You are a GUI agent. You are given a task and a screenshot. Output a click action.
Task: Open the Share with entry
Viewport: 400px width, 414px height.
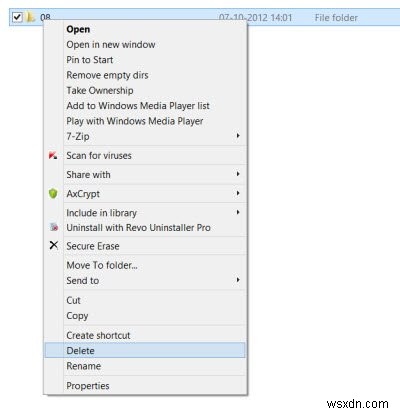click(x=145, y=175)
